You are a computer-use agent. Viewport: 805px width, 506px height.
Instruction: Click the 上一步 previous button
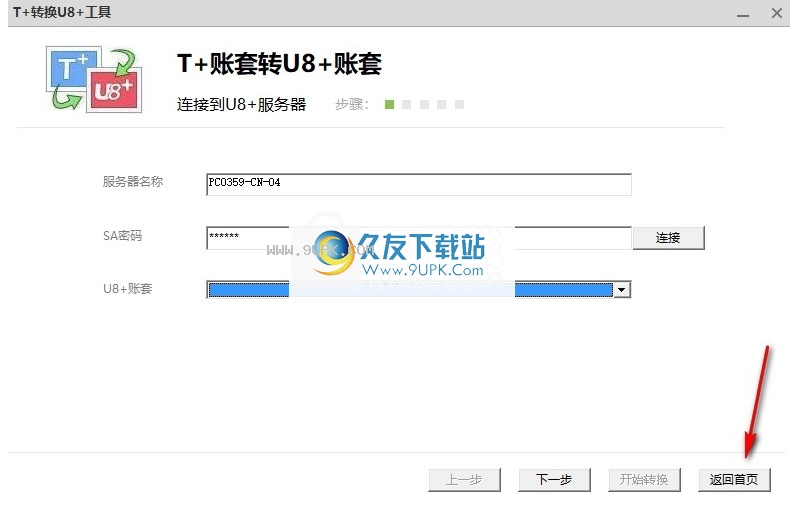click(464, 480)
